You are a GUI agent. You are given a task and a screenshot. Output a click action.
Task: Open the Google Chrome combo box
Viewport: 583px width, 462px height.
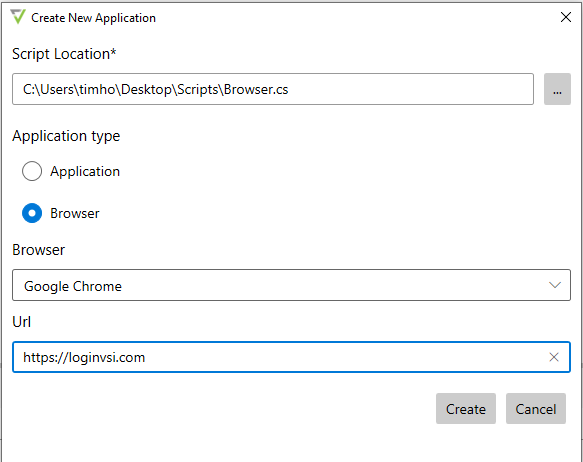click(292, 285)
